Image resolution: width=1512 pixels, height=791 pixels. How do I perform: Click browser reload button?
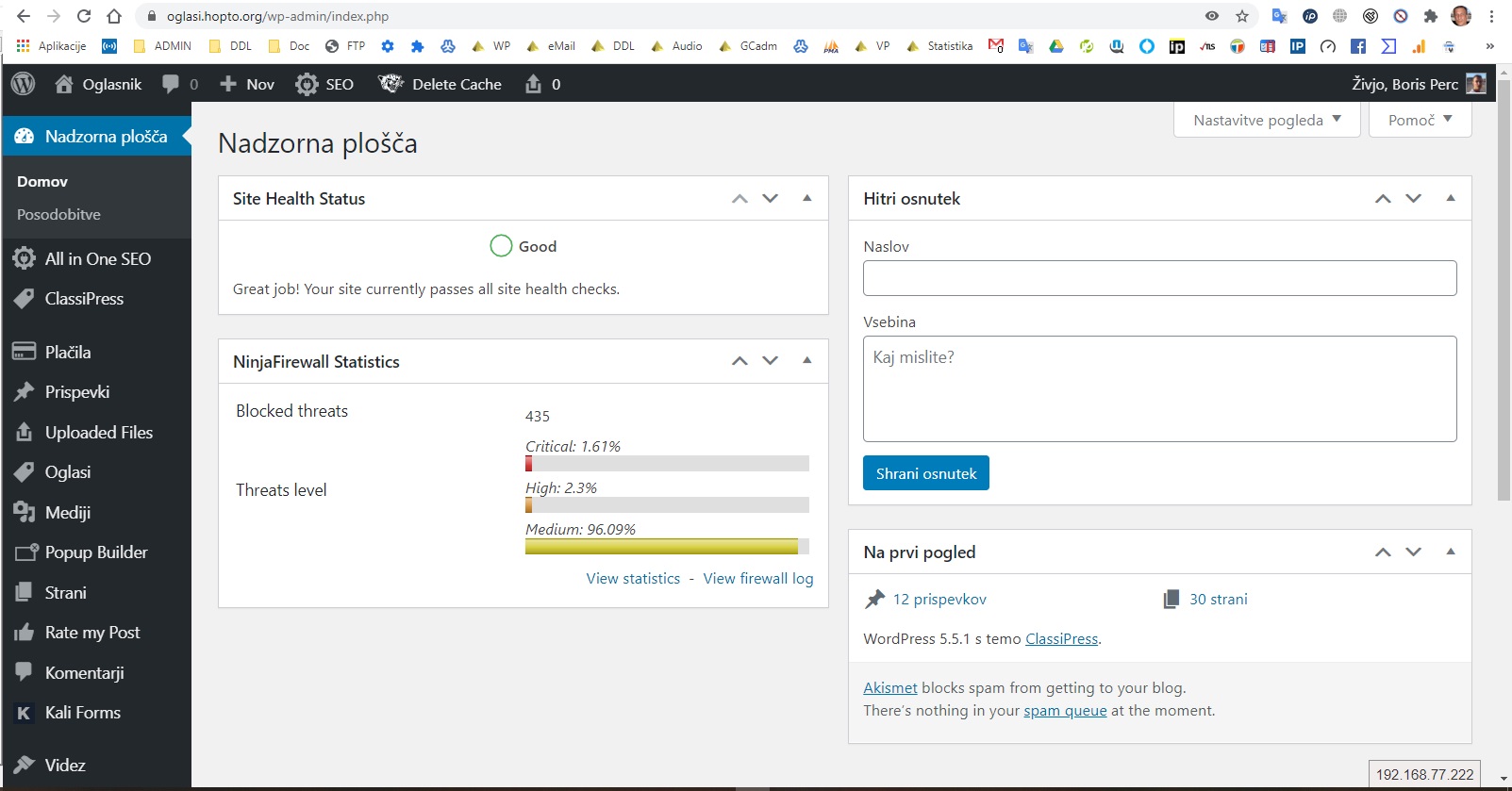coord(84,16)
